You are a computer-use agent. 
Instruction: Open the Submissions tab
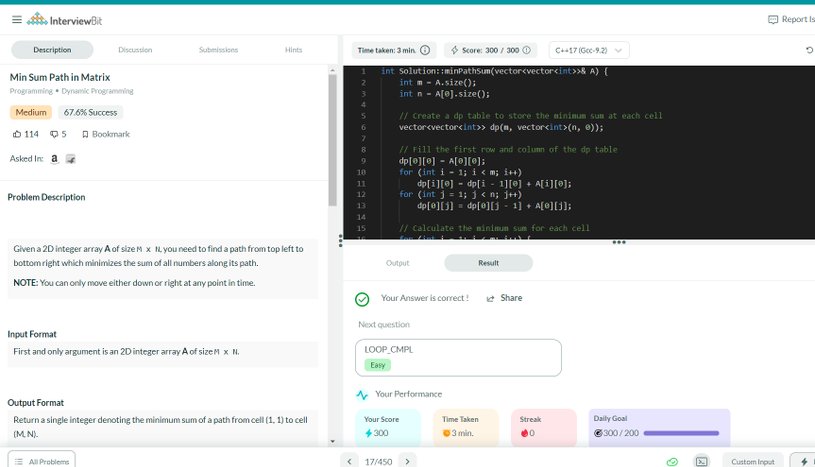point(218,50)
